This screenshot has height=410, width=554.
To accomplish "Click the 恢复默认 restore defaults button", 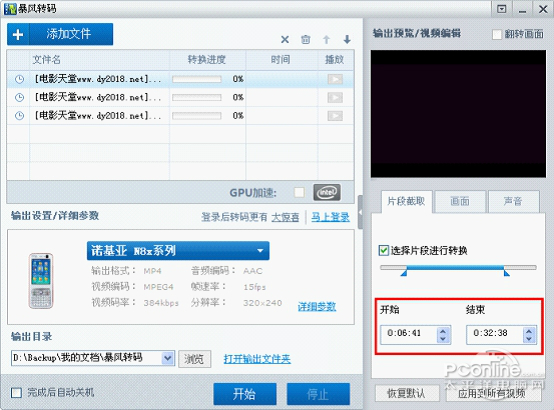I will [x=407, y=393].
